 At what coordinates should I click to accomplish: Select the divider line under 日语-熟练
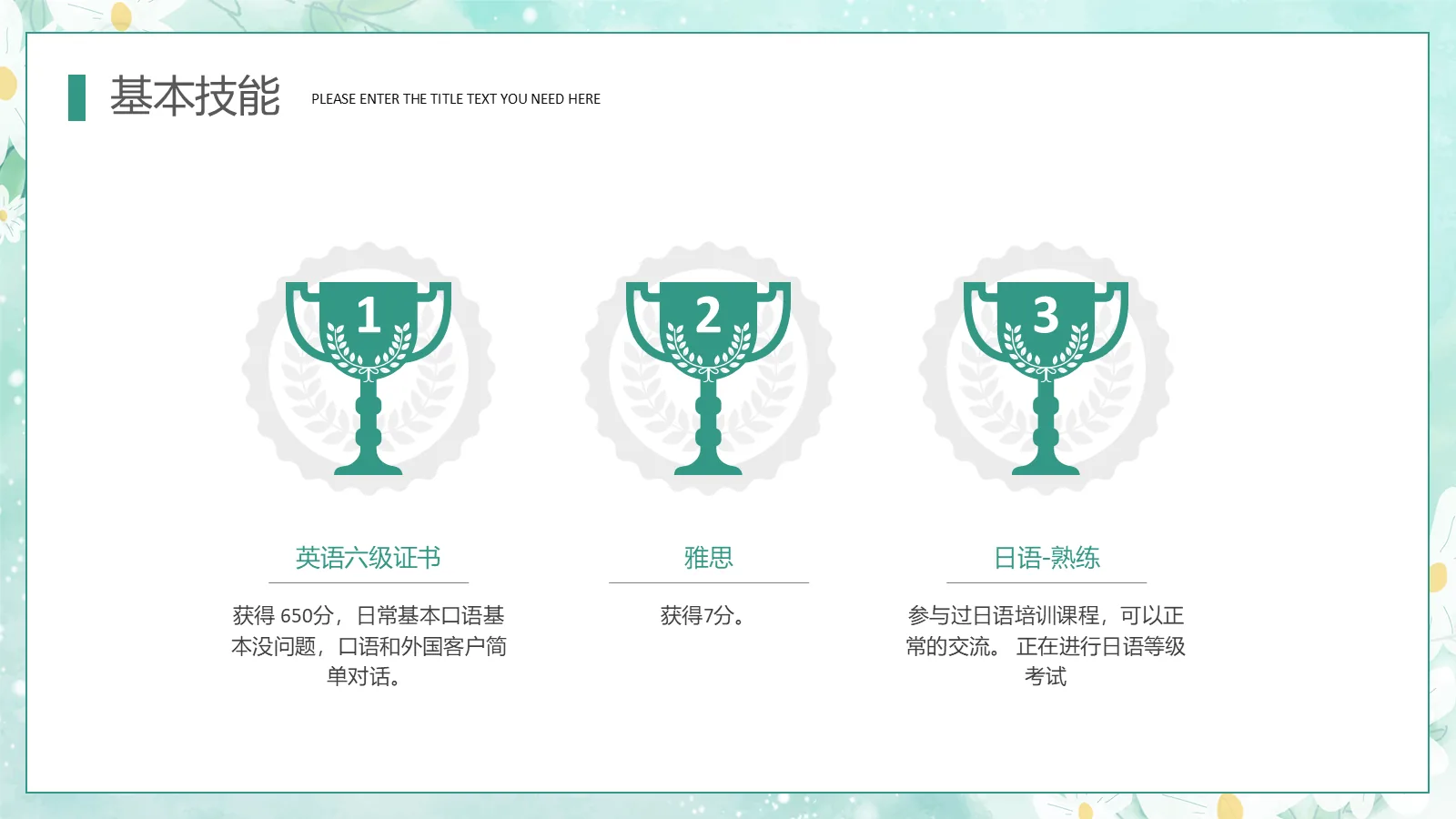[x=1046, y=582]
